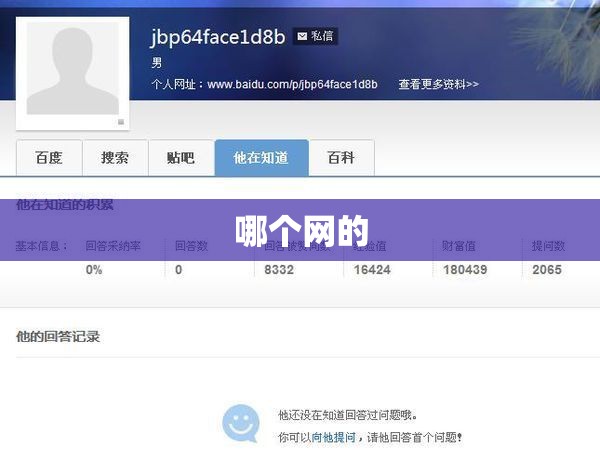The width and height of the screenshot is (600, 460).
Task: Click the 8332 value
Action: coord(279,270)
